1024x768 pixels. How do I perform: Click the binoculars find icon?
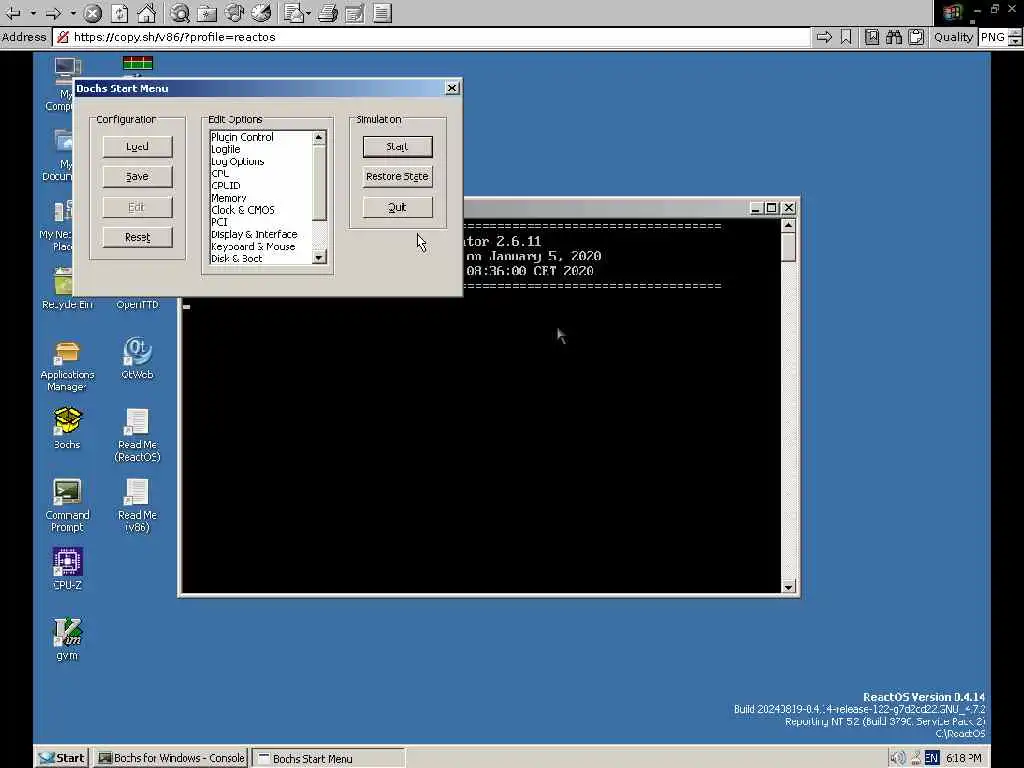[894, 37]
